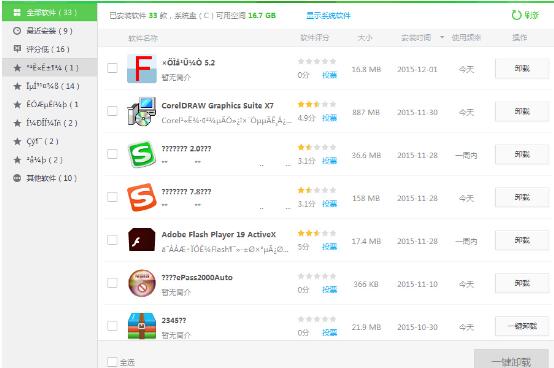This screenshot has height=368, width=554.
Task: Click the rating stars of the green S 2.0 app
Action: click(x=317, y=147)
